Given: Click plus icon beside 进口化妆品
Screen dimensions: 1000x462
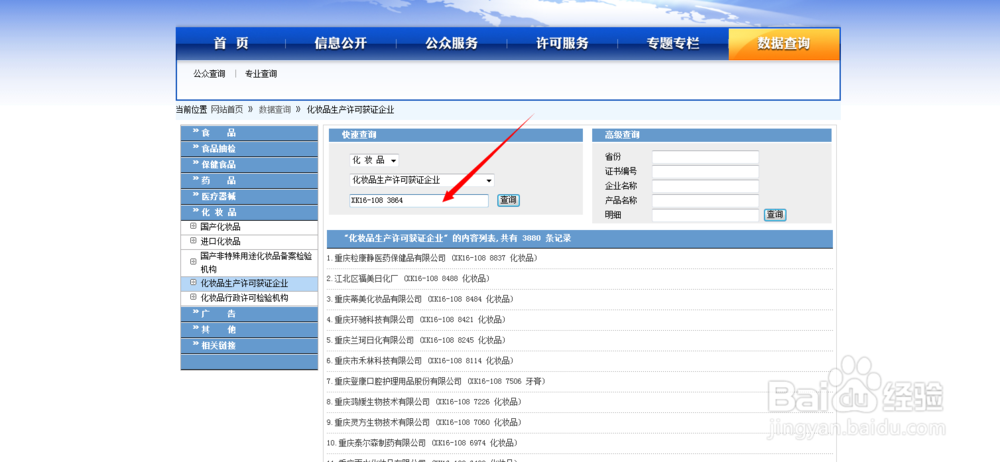Looking at the screenshot, I should coord(193,241).
